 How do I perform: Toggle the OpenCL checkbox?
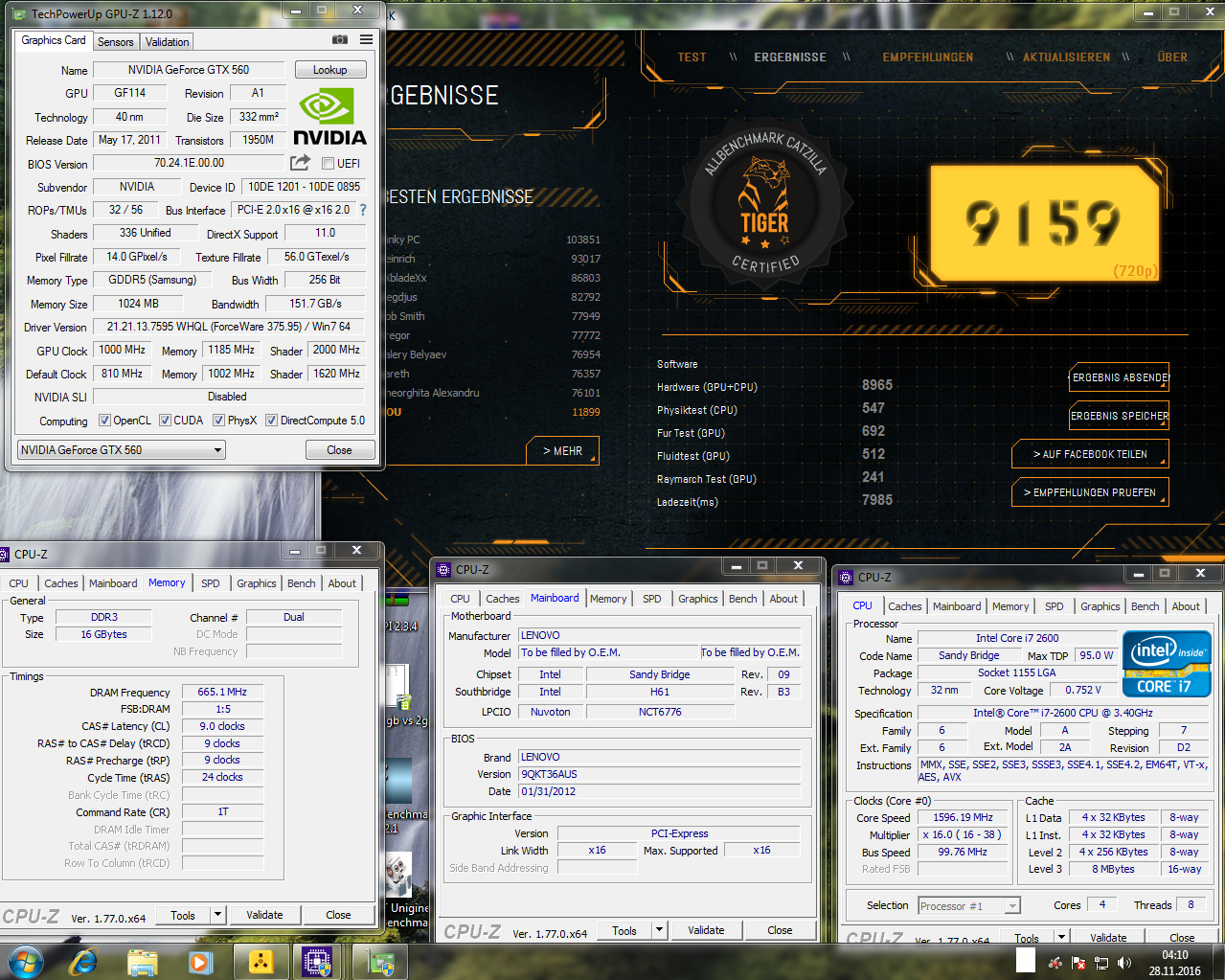(x=105, y=421)
